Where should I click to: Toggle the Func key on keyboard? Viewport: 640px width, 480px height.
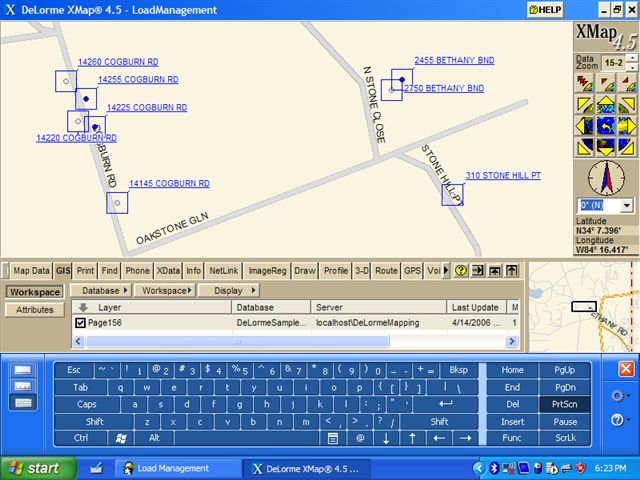pos(512,438)
